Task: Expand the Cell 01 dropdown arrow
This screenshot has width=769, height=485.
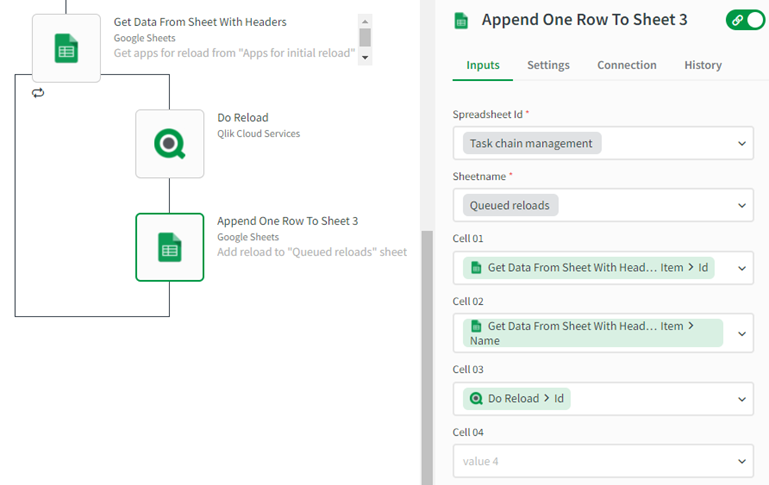Action: (742, 268)
